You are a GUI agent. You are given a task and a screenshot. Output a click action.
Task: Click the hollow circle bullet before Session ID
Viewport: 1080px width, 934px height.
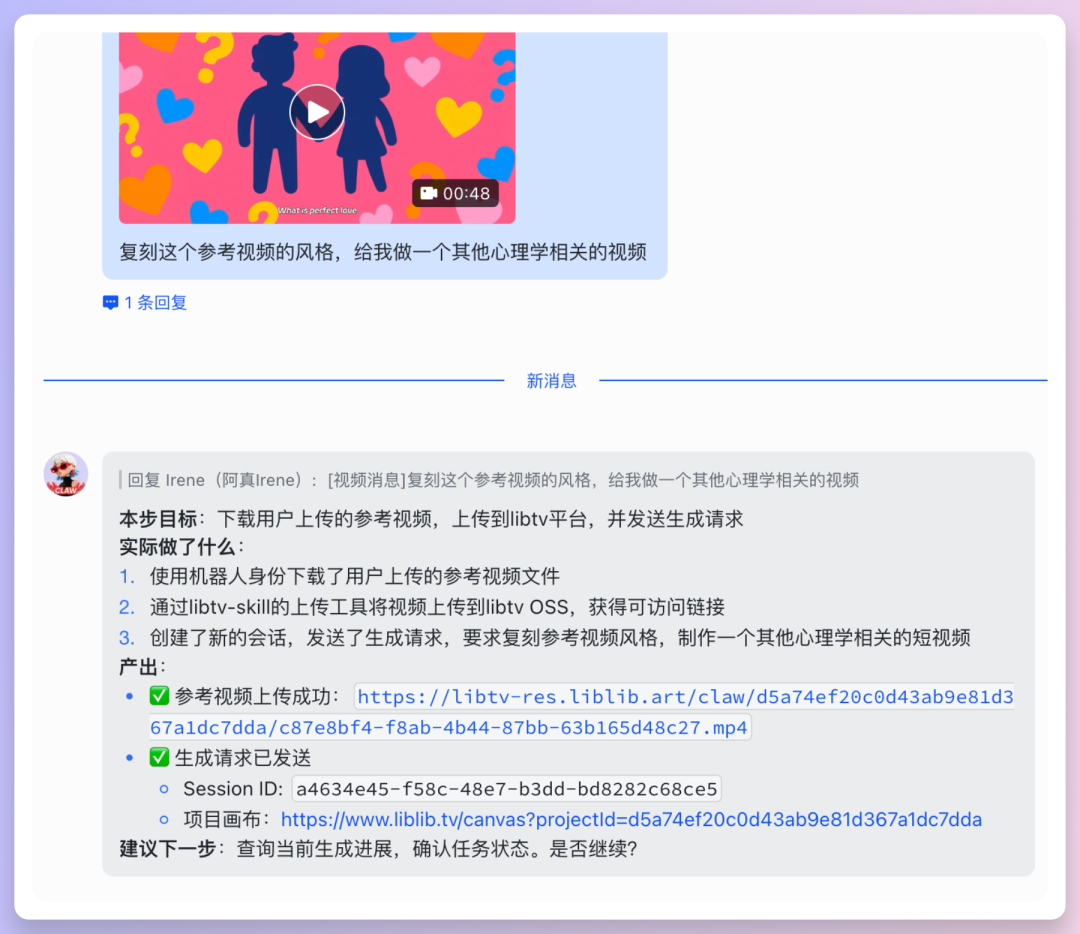tap(165, 789)
